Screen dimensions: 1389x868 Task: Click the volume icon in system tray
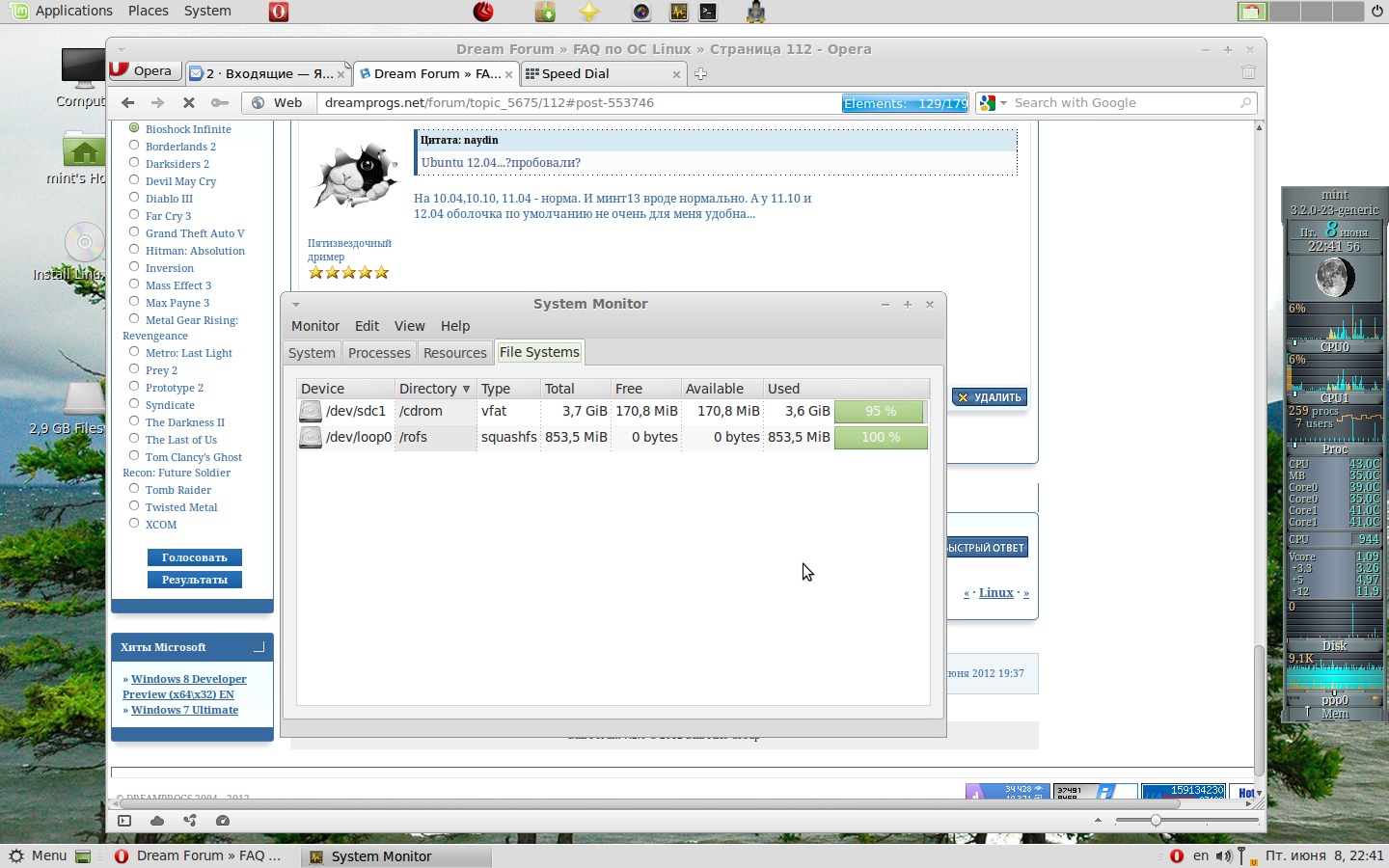[x=1223, y=855]
